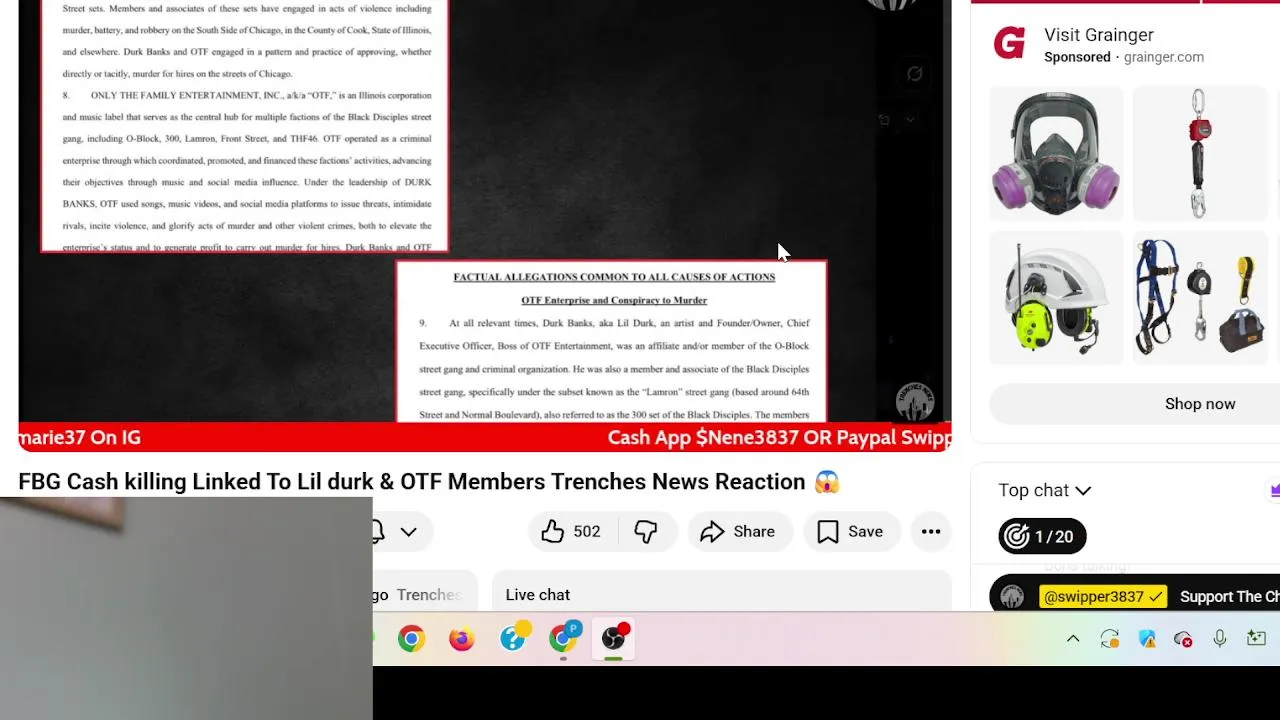Open the white helmet with headset product image

[x=1056, y=298]
